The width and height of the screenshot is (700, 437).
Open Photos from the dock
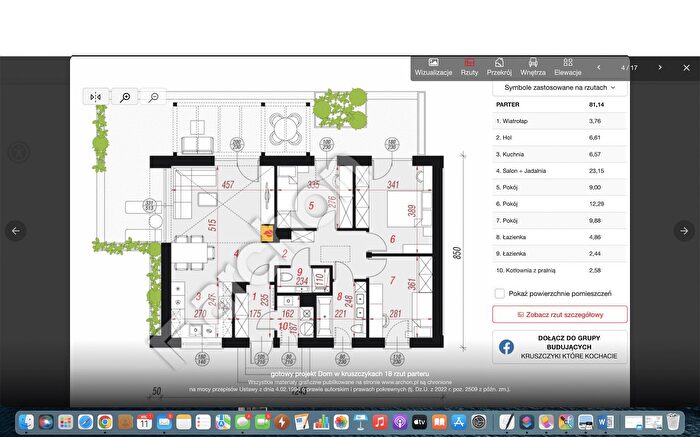click(x=341, y=421)
